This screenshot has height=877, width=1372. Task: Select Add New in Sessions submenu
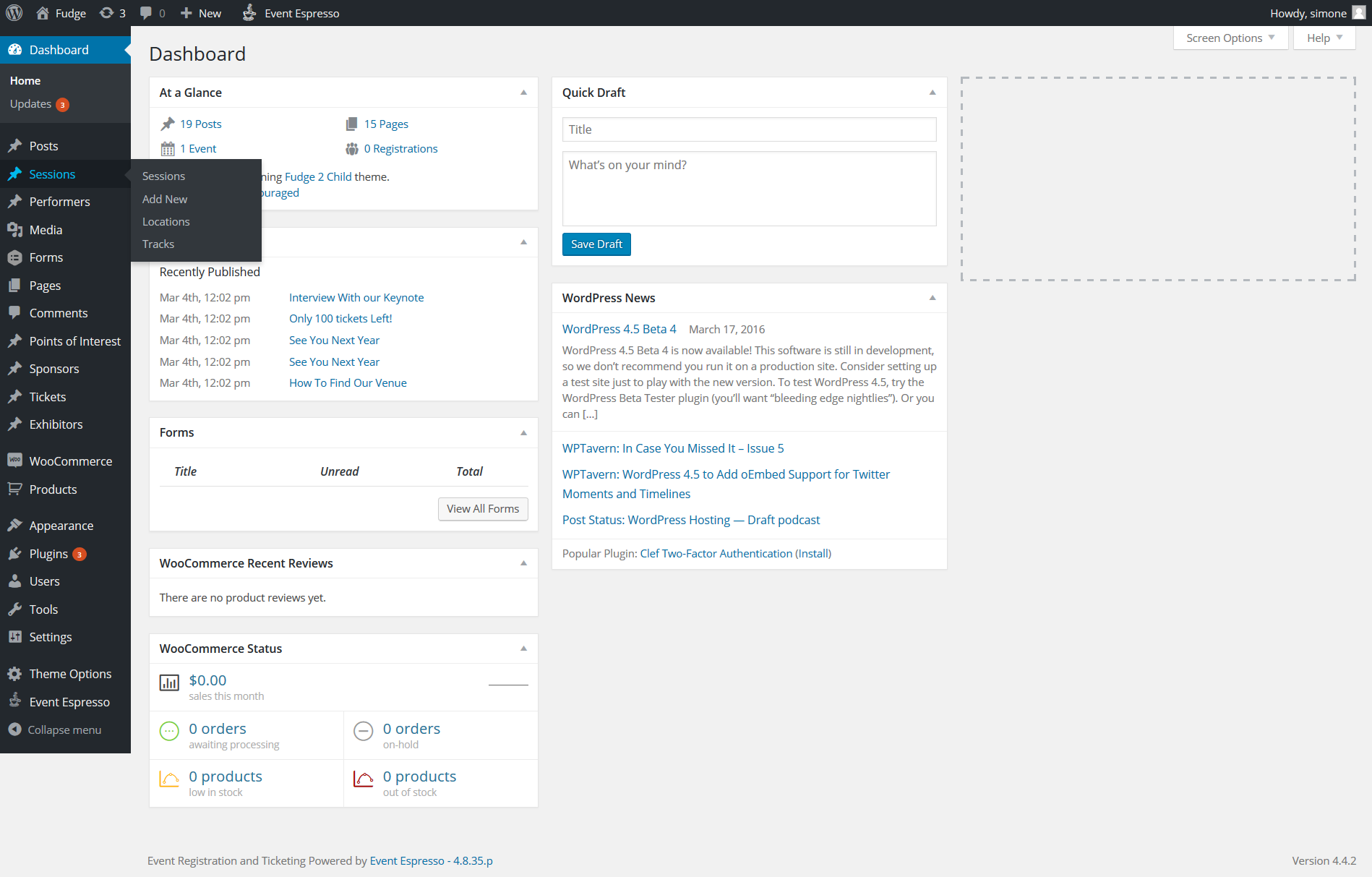pyautogui.click(x=165, y=199)
